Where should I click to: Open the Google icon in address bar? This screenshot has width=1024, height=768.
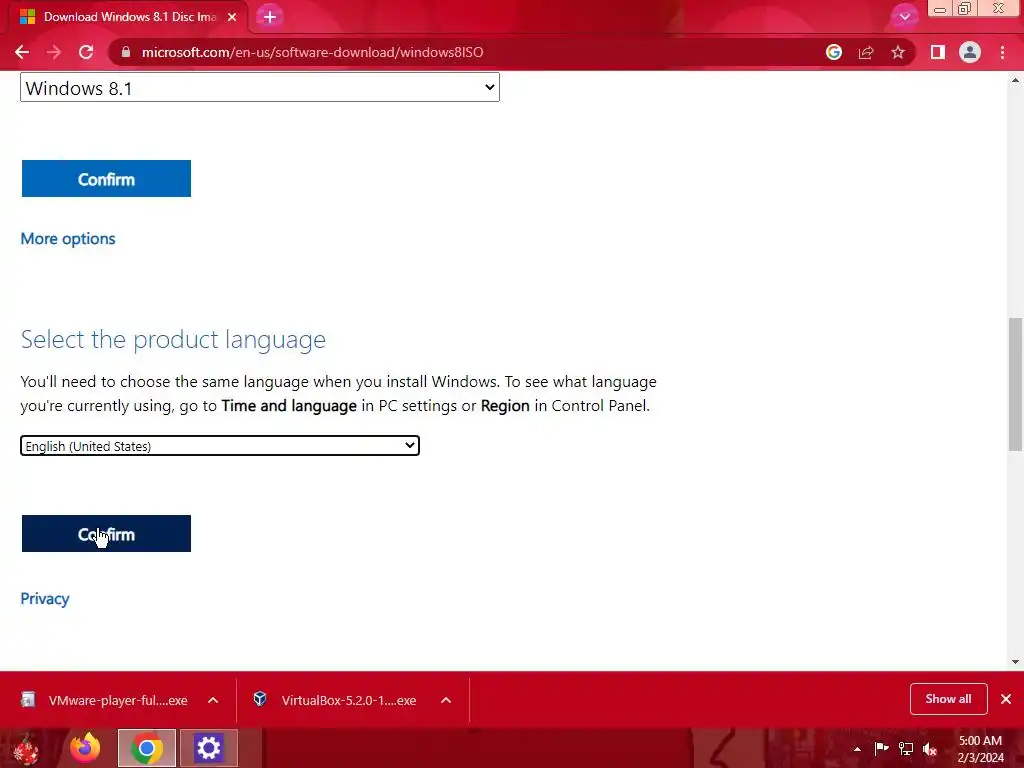834,52
